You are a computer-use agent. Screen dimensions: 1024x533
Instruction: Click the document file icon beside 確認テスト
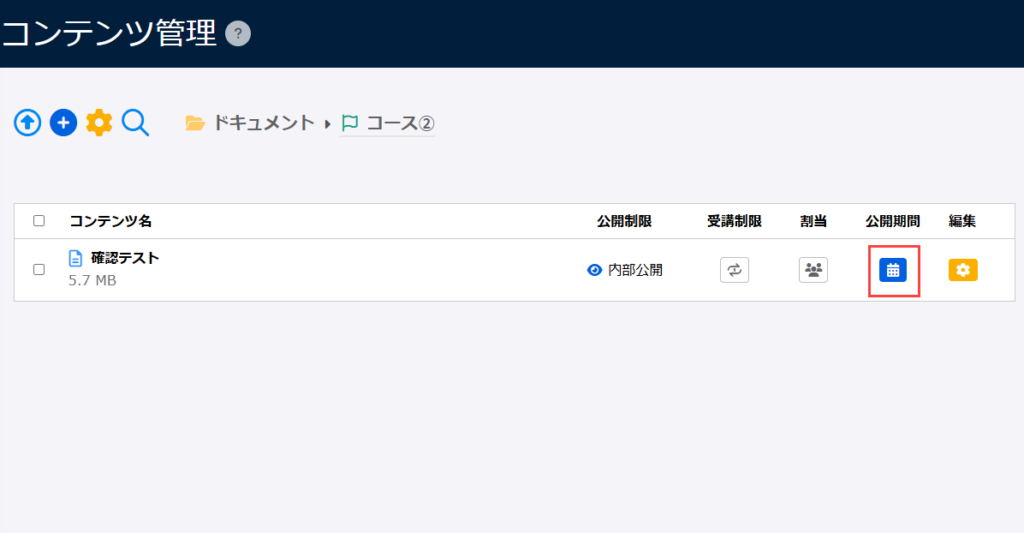75,258
